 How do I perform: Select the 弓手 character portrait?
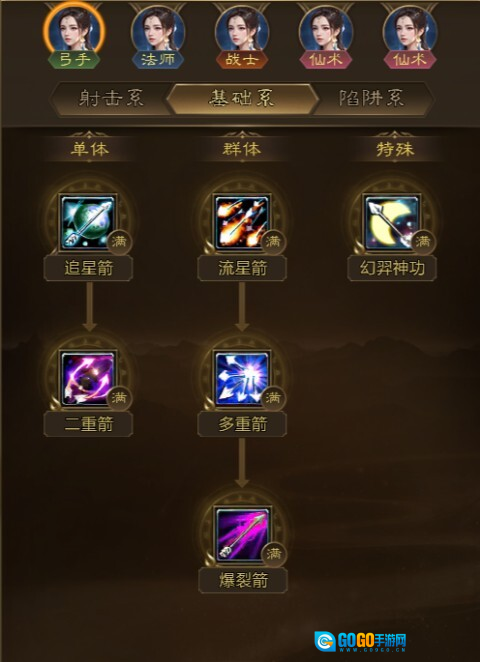click(74, 31)
